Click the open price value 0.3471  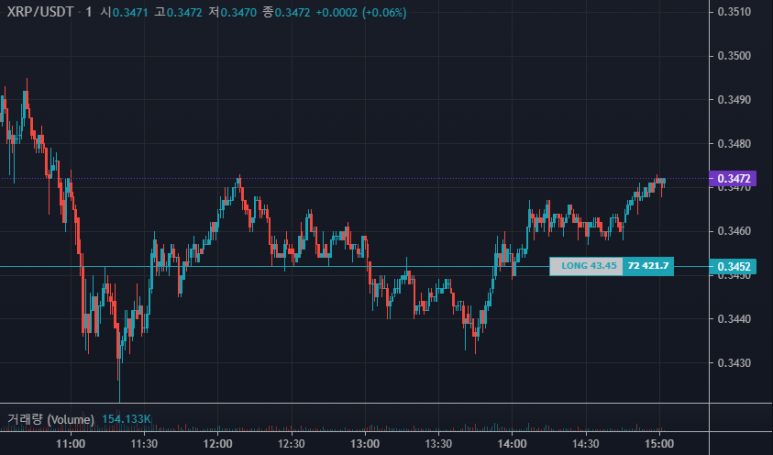click(x=130, y=12)
